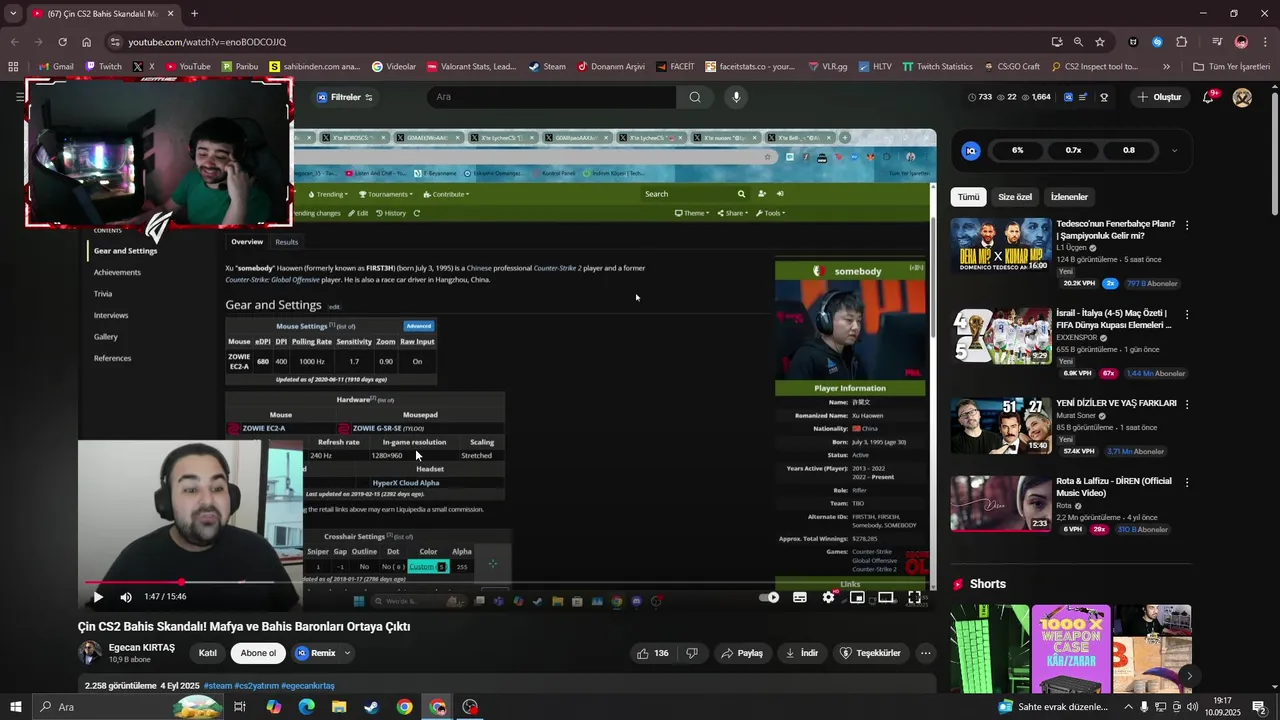
Task: Open the tab search dropdown arrow
Action: (13, 14)
